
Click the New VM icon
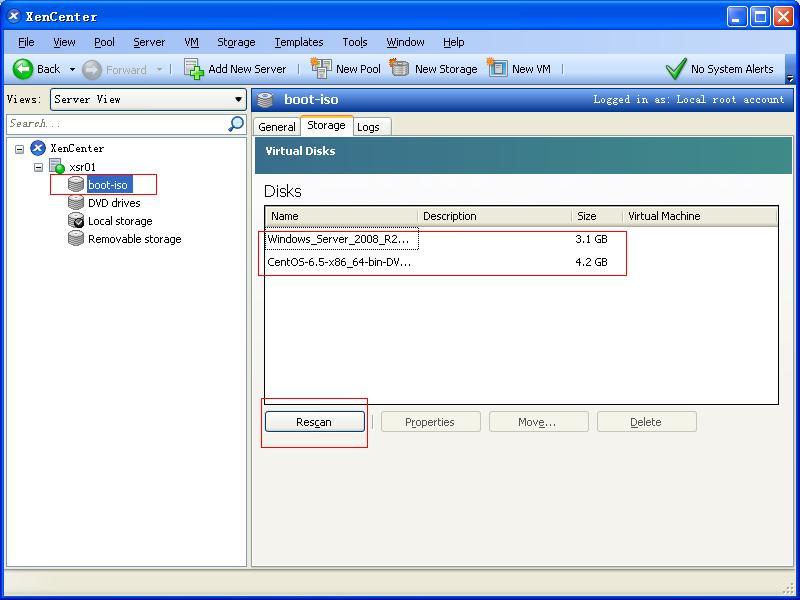(x=497, y=68)
